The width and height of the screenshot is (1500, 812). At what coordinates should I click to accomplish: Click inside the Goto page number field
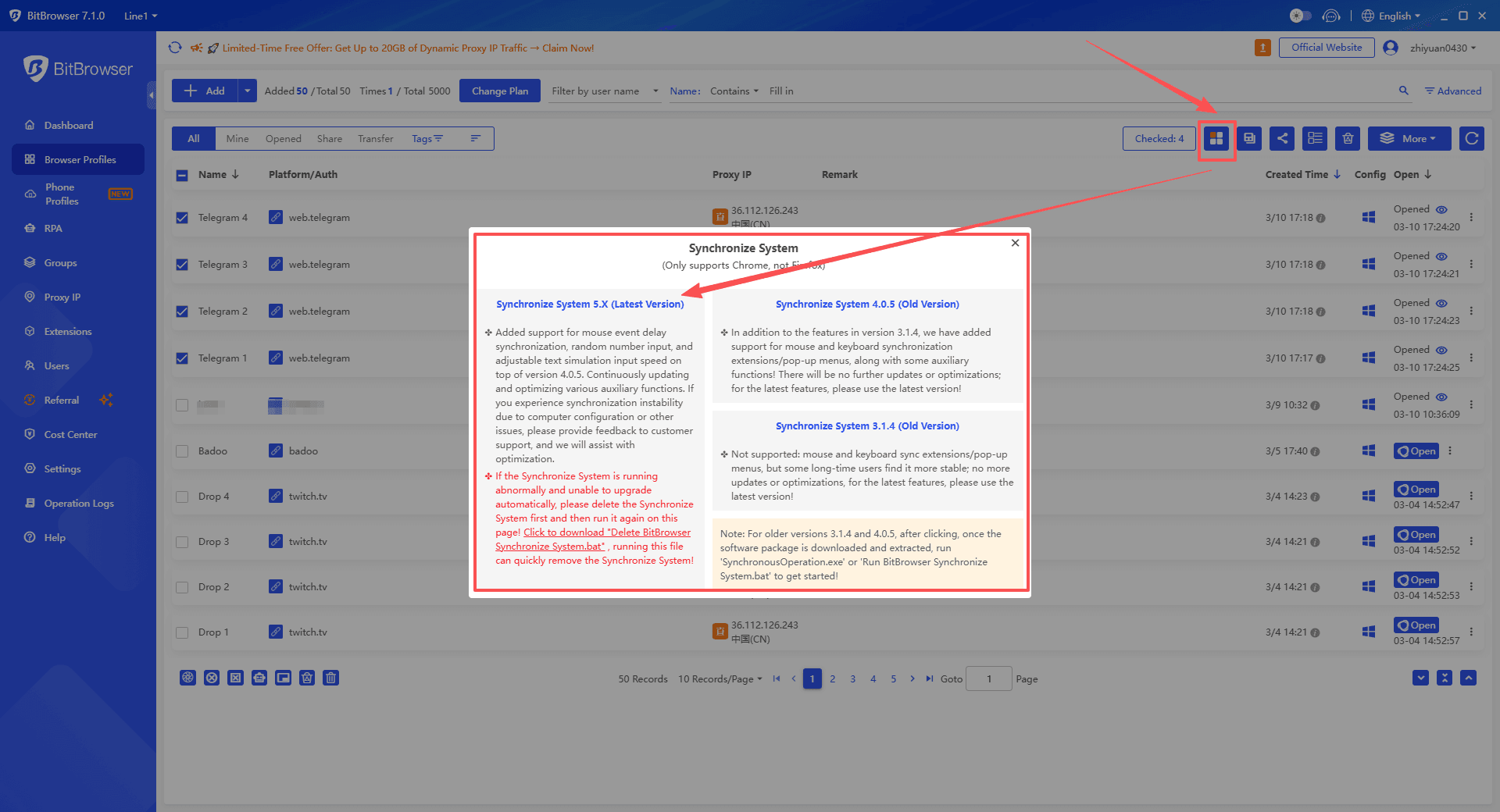[x=988, y=678]
